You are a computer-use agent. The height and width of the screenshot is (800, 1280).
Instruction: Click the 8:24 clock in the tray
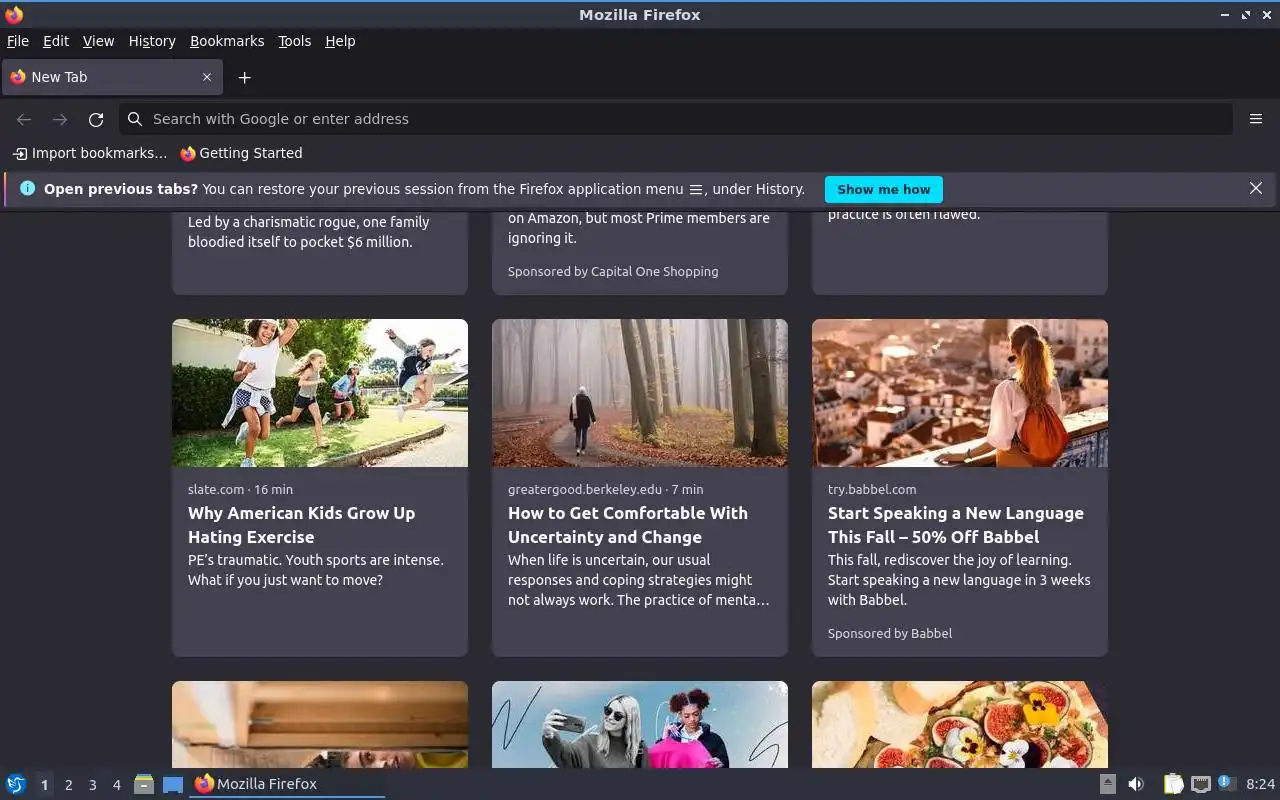click(x=1261, y=784)
